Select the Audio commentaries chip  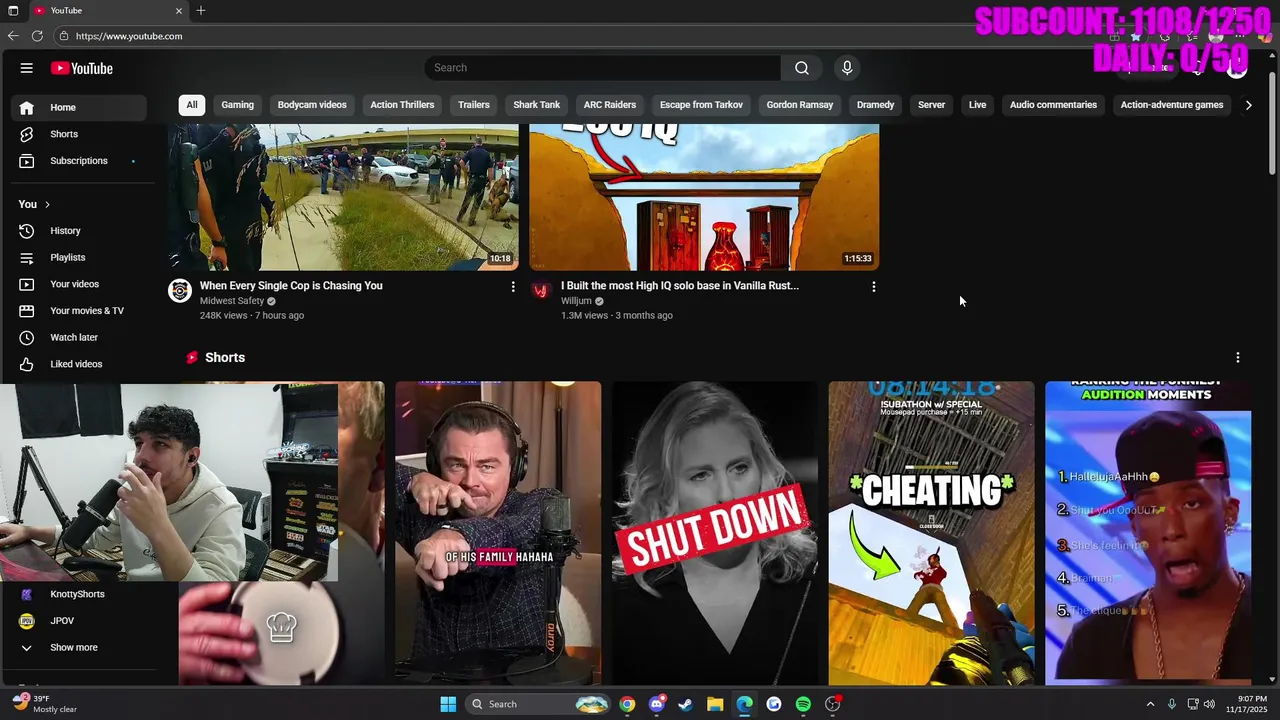pyautogui.click(x=1053, y=105)
